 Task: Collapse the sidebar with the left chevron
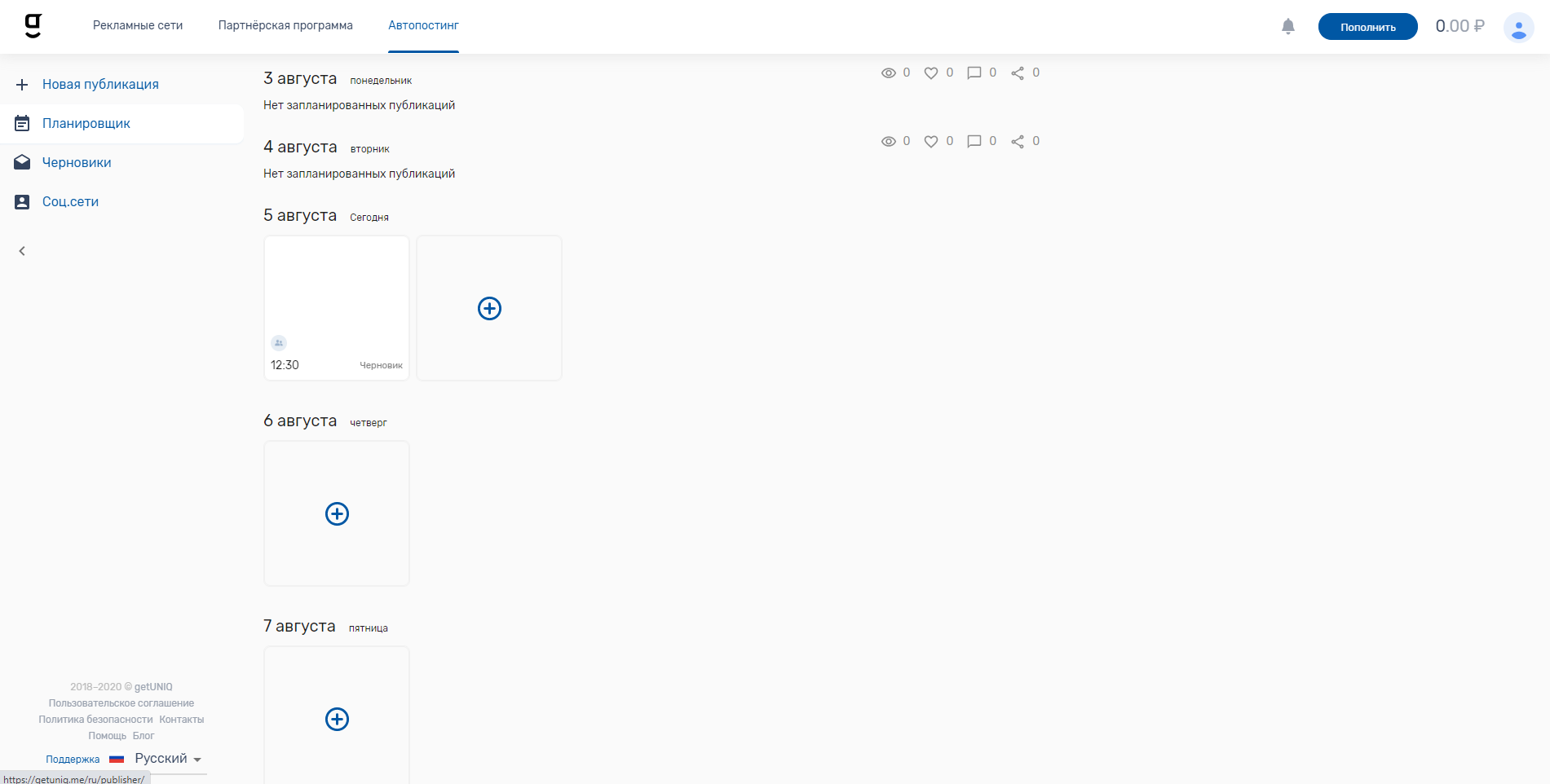[x=22, y=251]
